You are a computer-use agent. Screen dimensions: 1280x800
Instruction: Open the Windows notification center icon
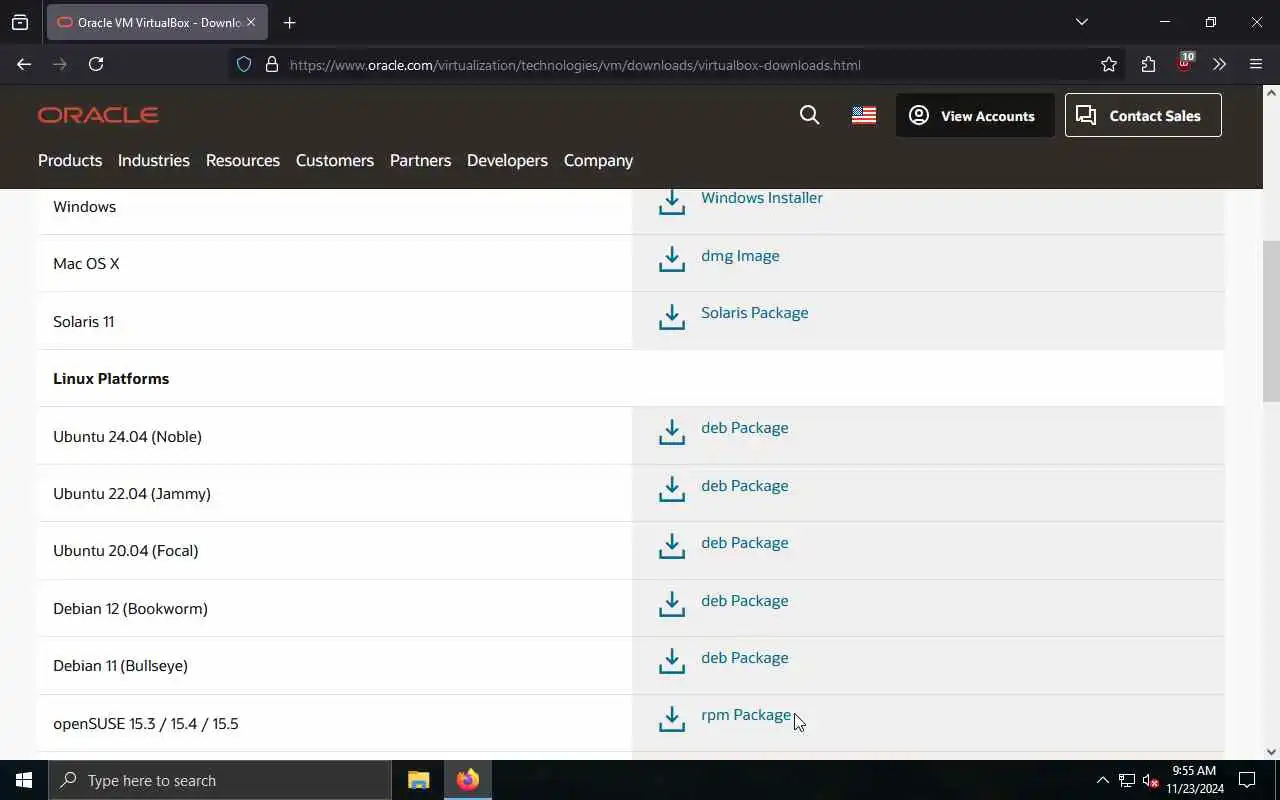pos(1247,780)
